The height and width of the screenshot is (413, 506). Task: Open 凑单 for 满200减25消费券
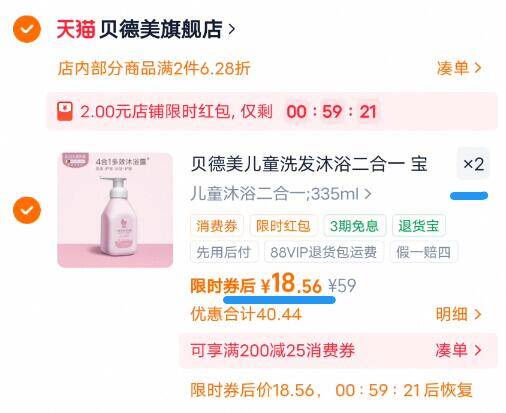point(459,350)
